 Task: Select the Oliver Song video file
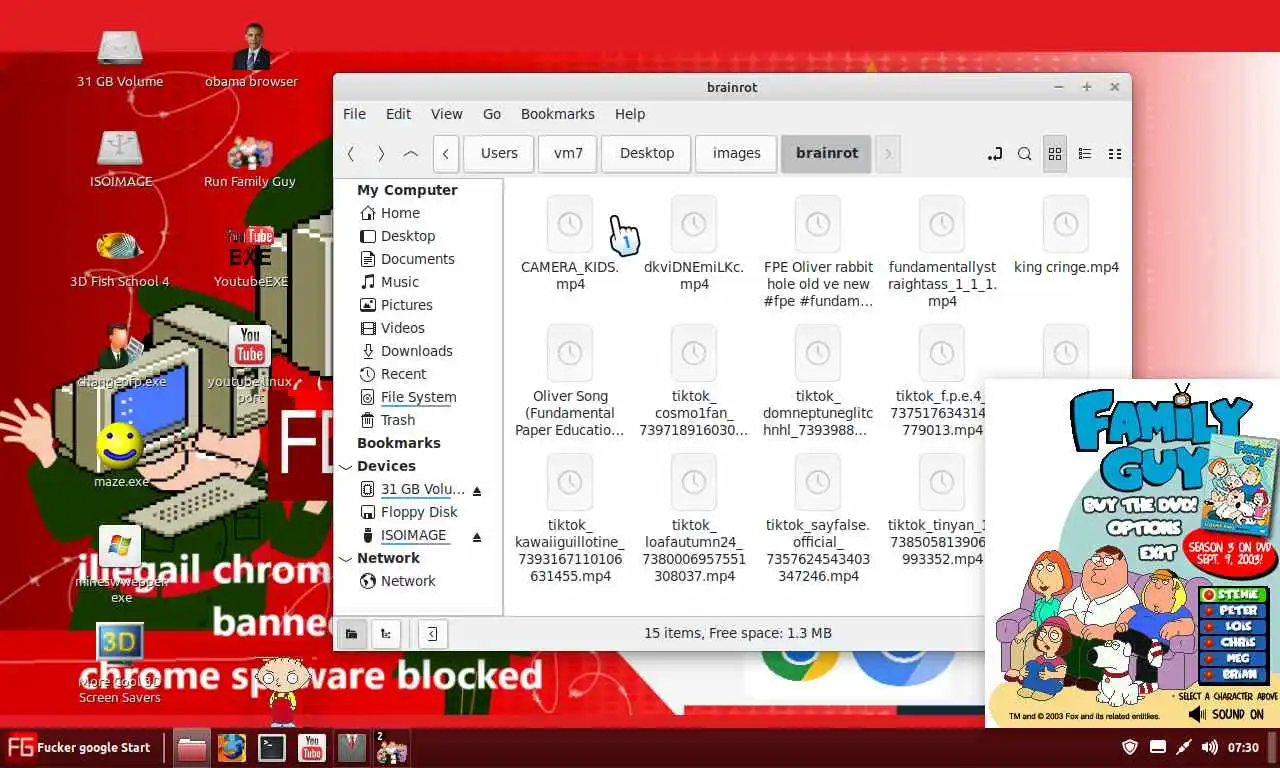570,354
